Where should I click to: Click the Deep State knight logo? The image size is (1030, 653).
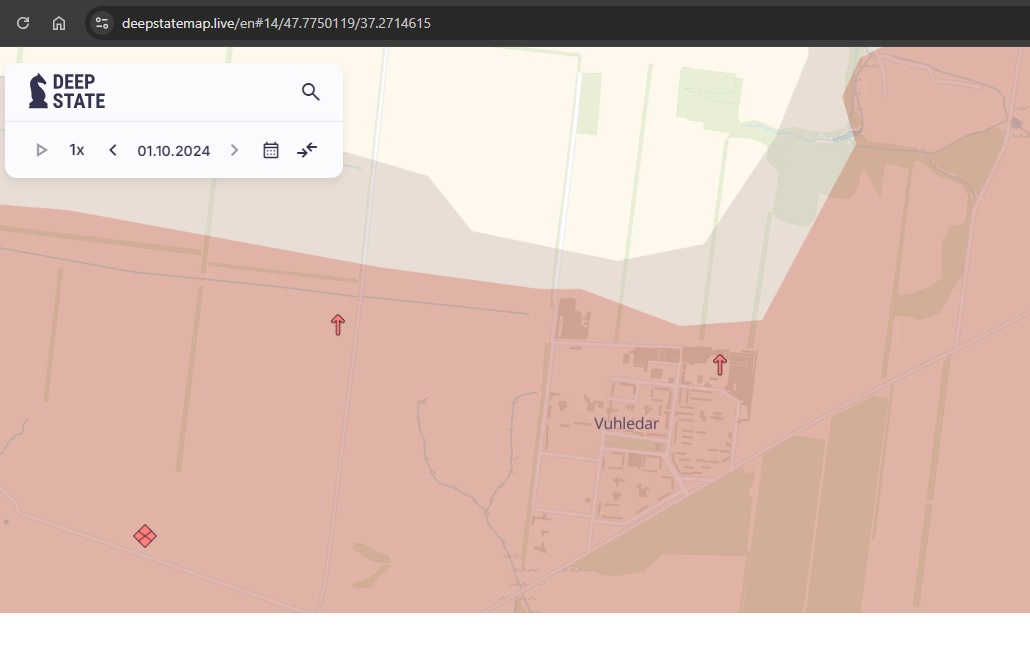39,91
